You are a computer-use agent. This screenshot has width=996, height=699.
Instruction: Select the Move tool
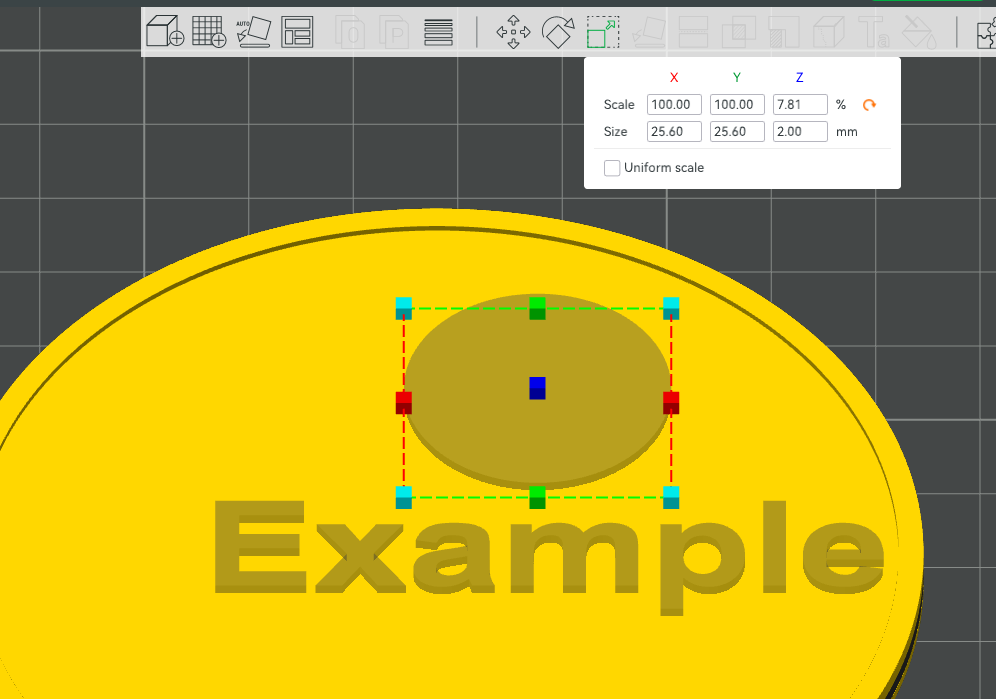[513, 32]
